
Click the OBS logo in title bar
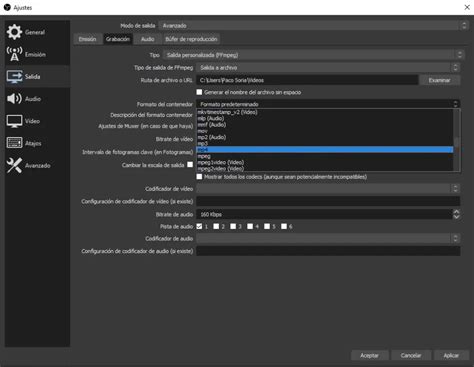click(7, 7)
